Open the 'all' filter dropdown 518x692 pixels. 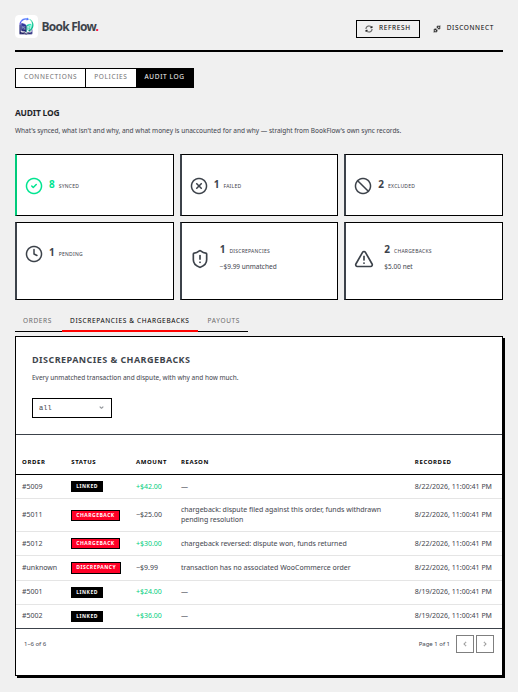point(72,408)
